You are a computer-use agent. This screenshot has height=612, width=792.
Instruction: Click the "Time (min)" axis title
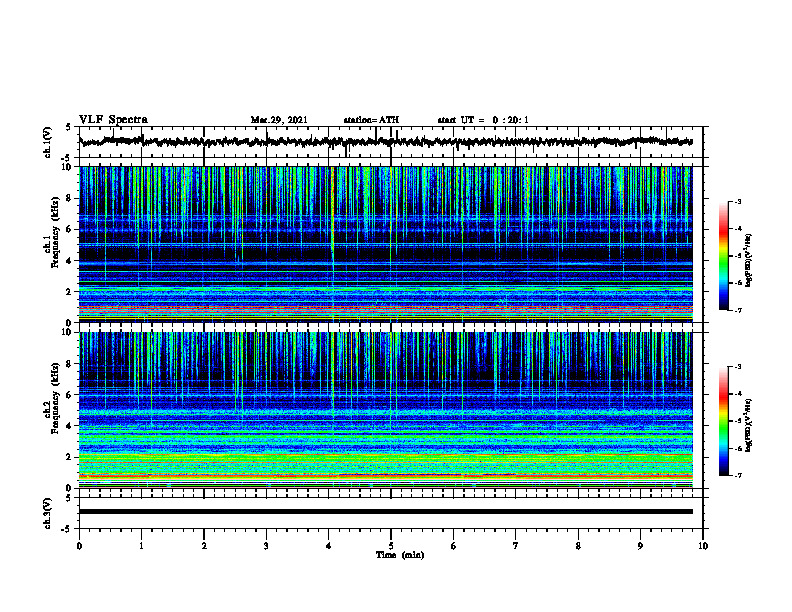(400, 555)
